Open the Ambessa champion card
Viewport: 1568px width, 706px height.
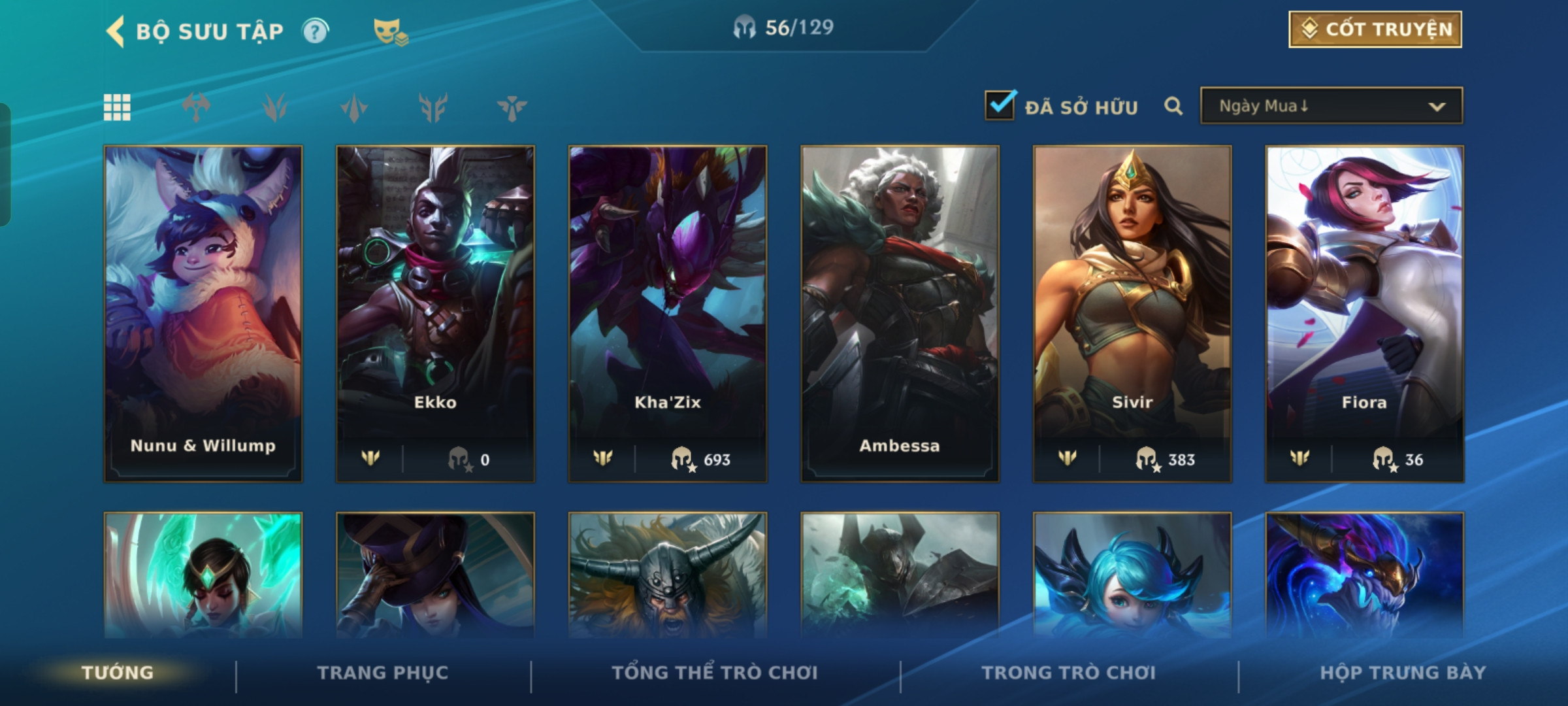click(900, 314)
